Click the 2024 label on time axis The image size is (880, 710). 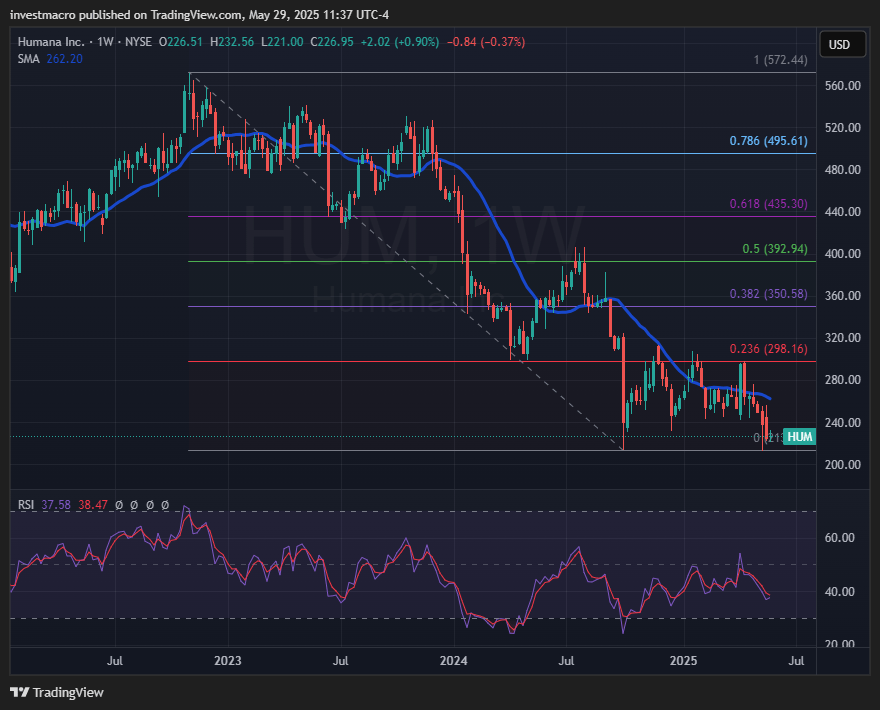pos(454,661)
